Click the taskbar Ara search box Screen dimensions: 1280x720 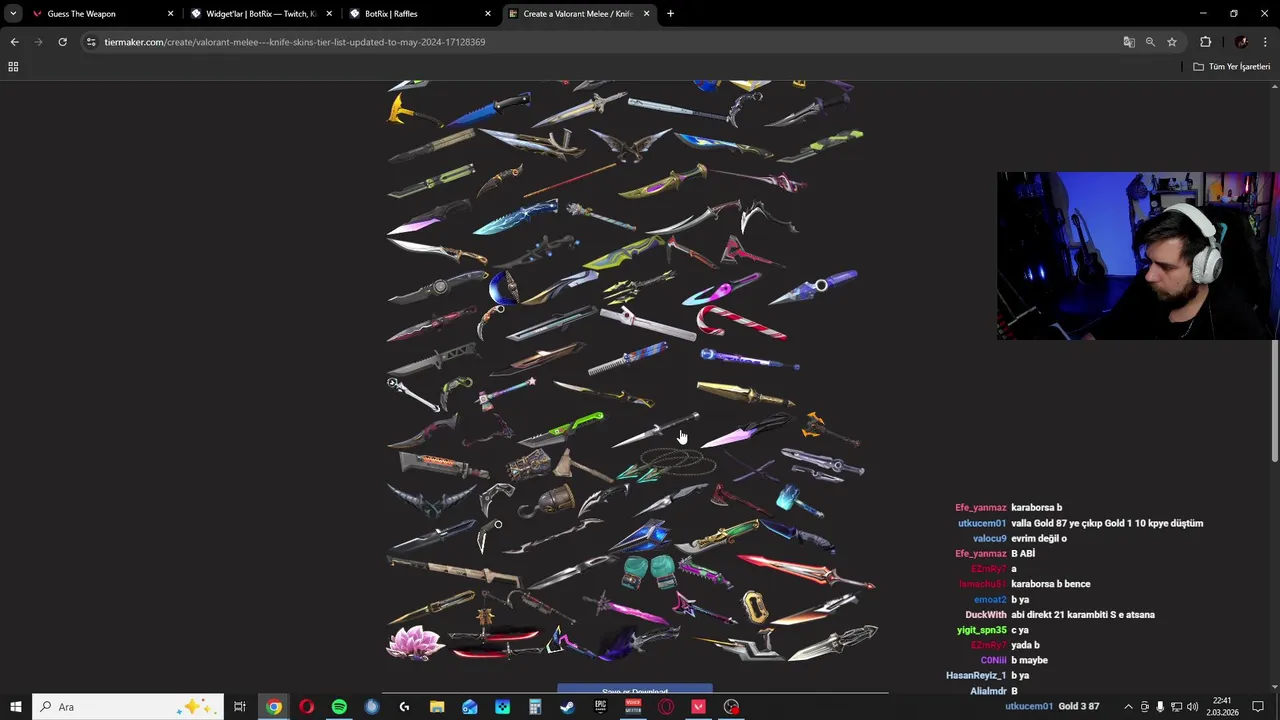128,707
